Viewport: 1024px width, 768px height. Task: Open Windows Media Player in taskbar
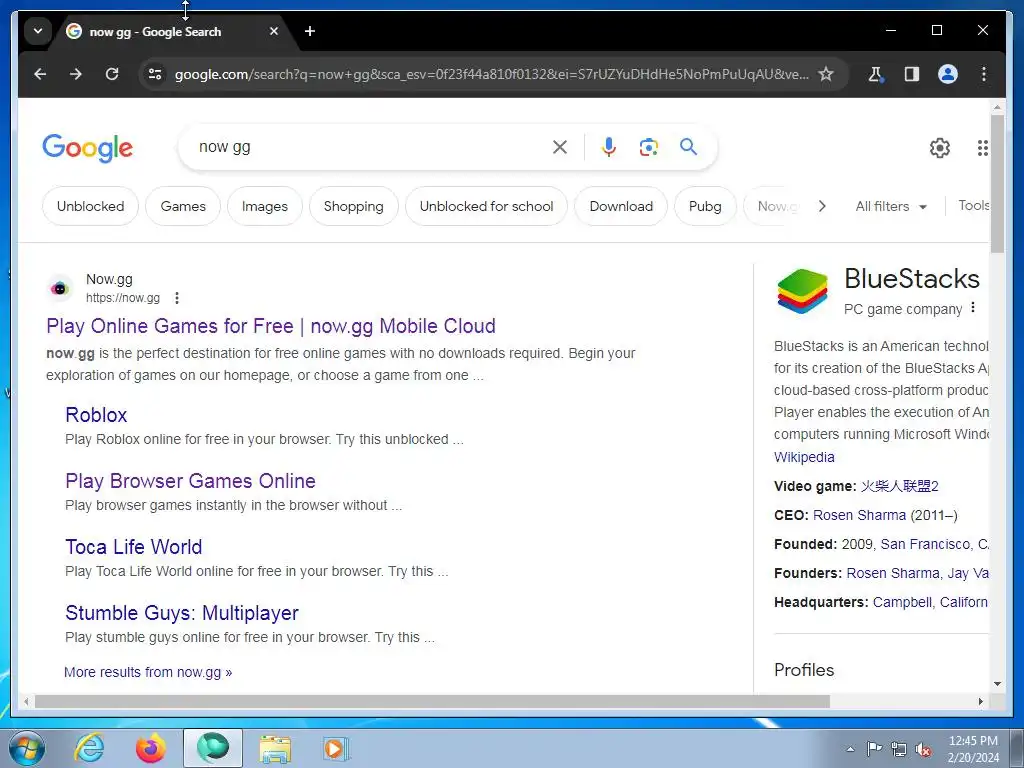coord(336,748)
